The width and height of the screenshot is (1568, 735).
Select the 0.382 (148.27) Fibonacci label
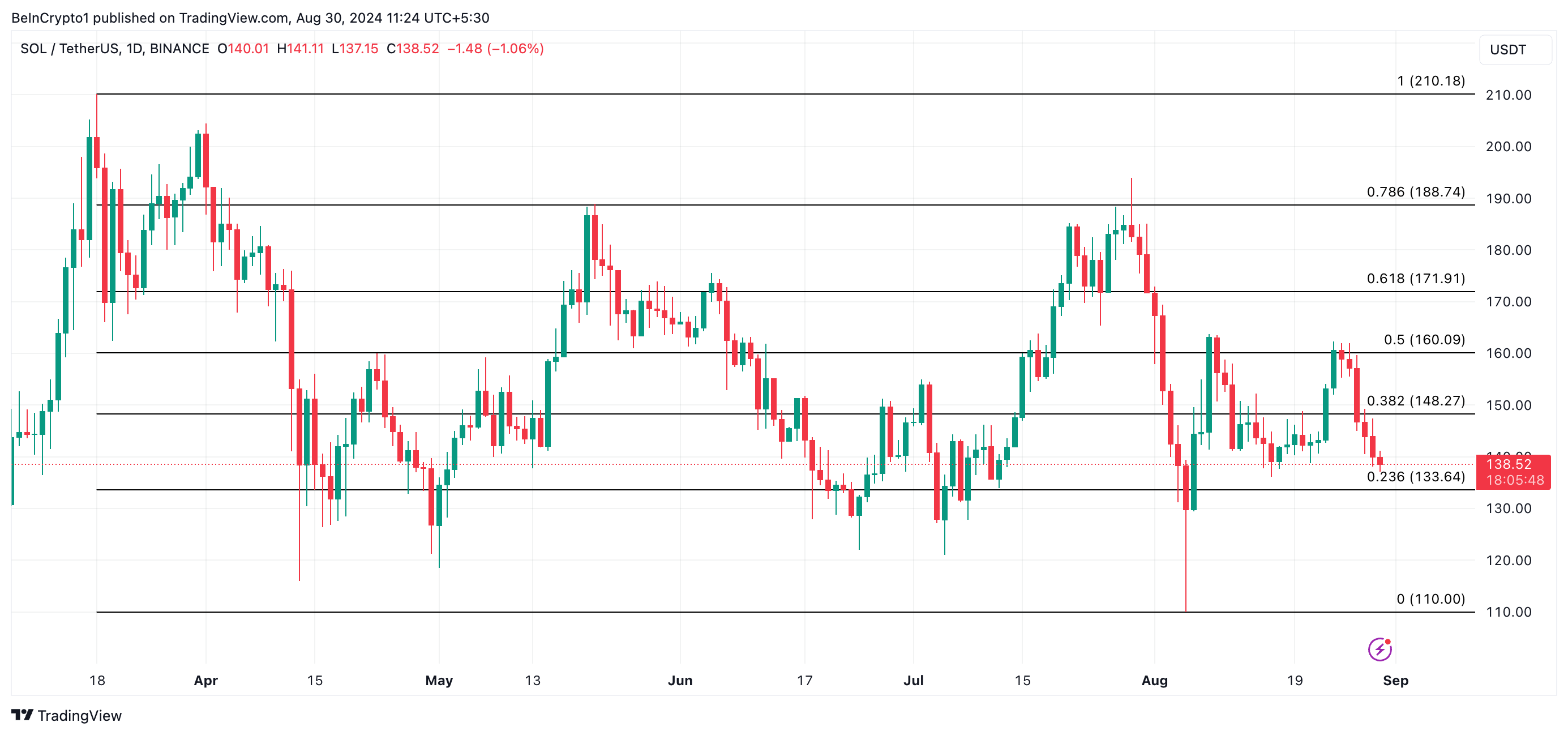tap(1416, 401)
